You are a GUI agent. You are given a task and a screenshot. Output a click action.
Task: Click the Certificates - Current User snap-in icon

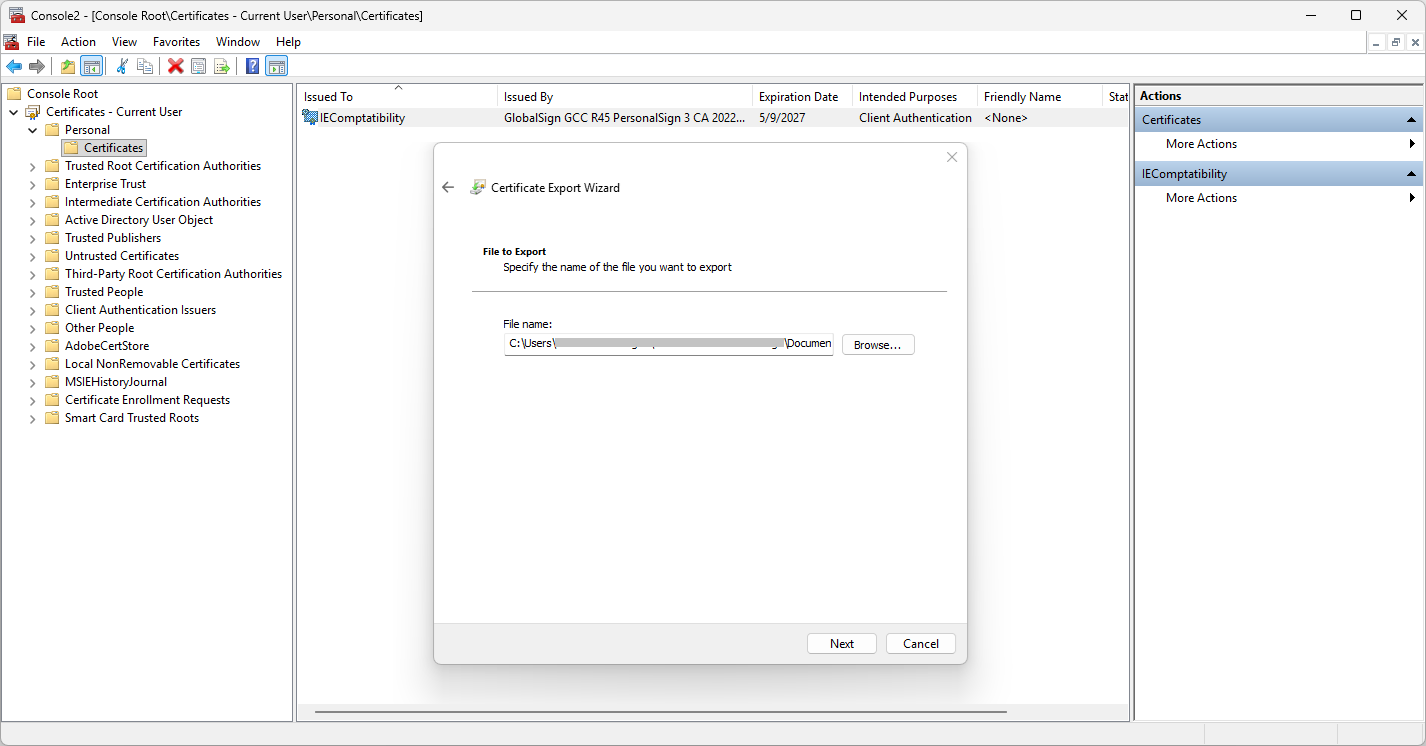[x=33, y=112]
